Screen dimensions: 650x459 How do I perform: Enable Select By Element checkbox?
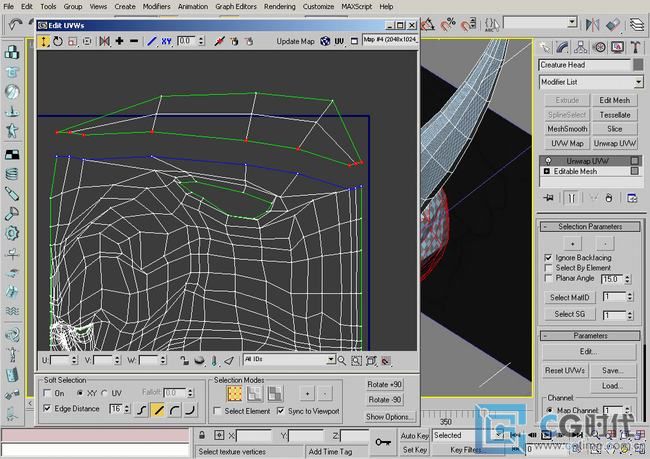point(548,268)
